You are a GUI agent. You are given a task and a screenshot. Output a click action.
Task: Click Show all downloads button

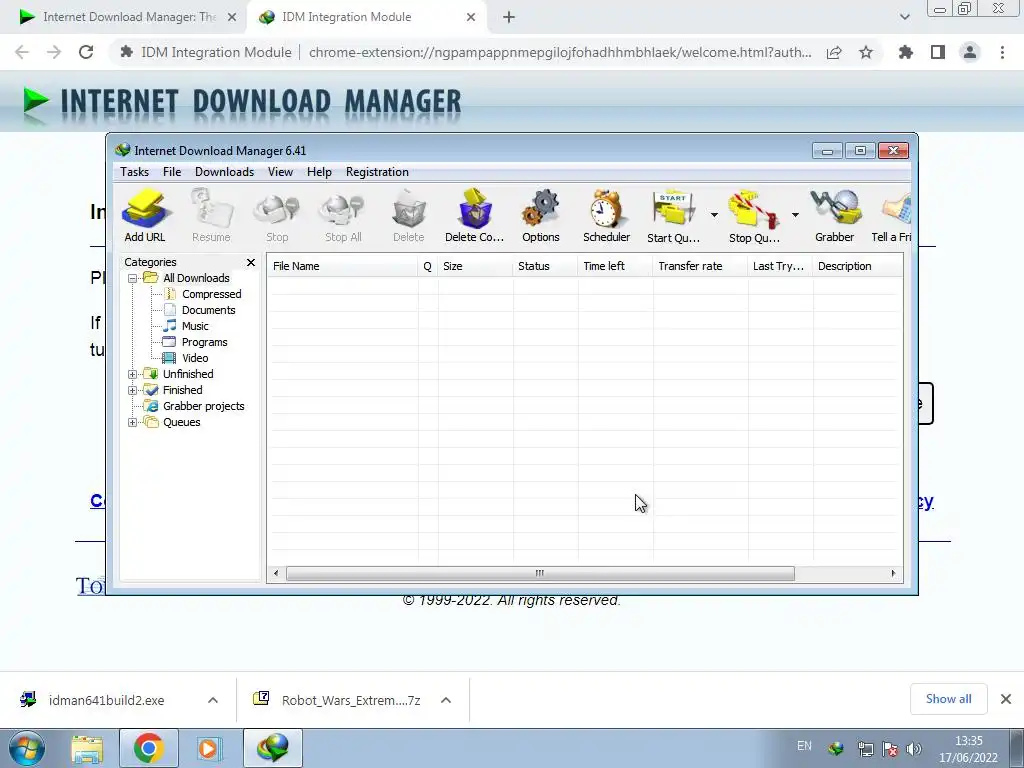pyautogui.click(x=948, y=699)
